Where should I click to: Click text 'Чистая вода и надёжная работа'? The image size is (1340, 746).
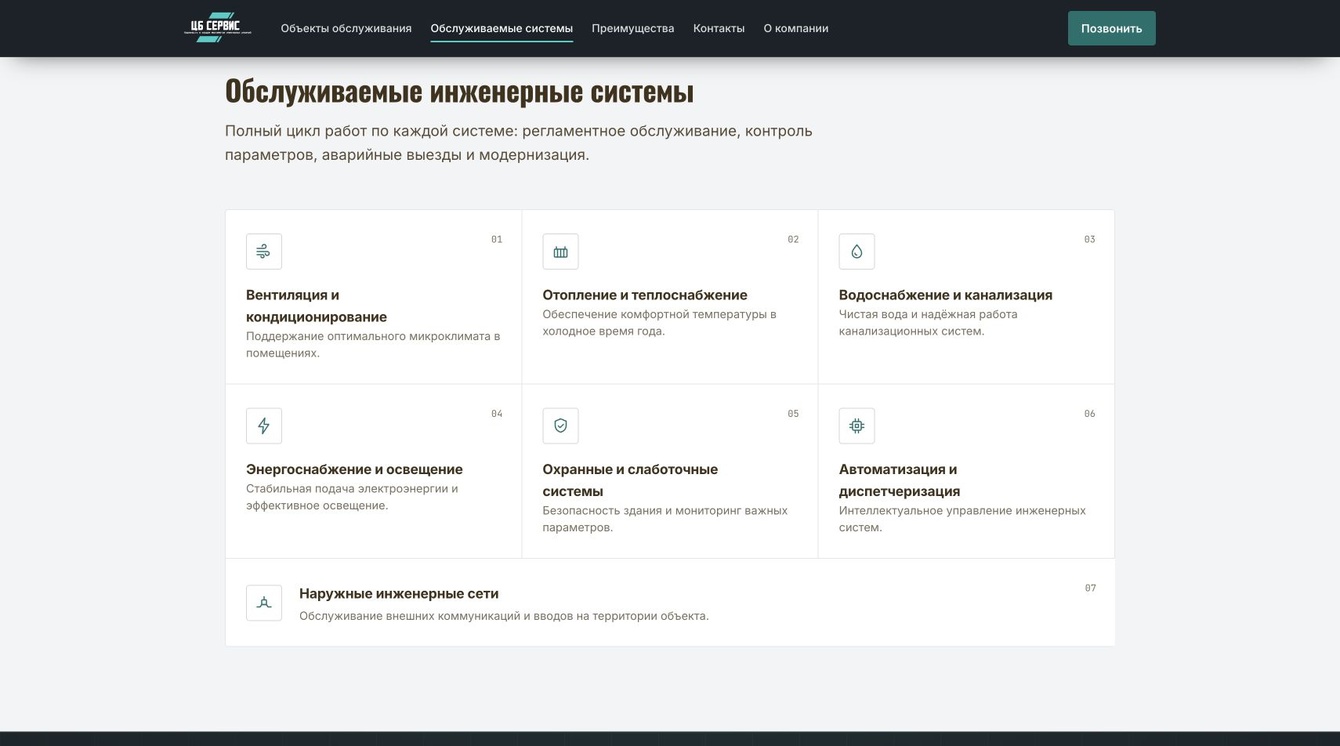(x=928, y=314)
